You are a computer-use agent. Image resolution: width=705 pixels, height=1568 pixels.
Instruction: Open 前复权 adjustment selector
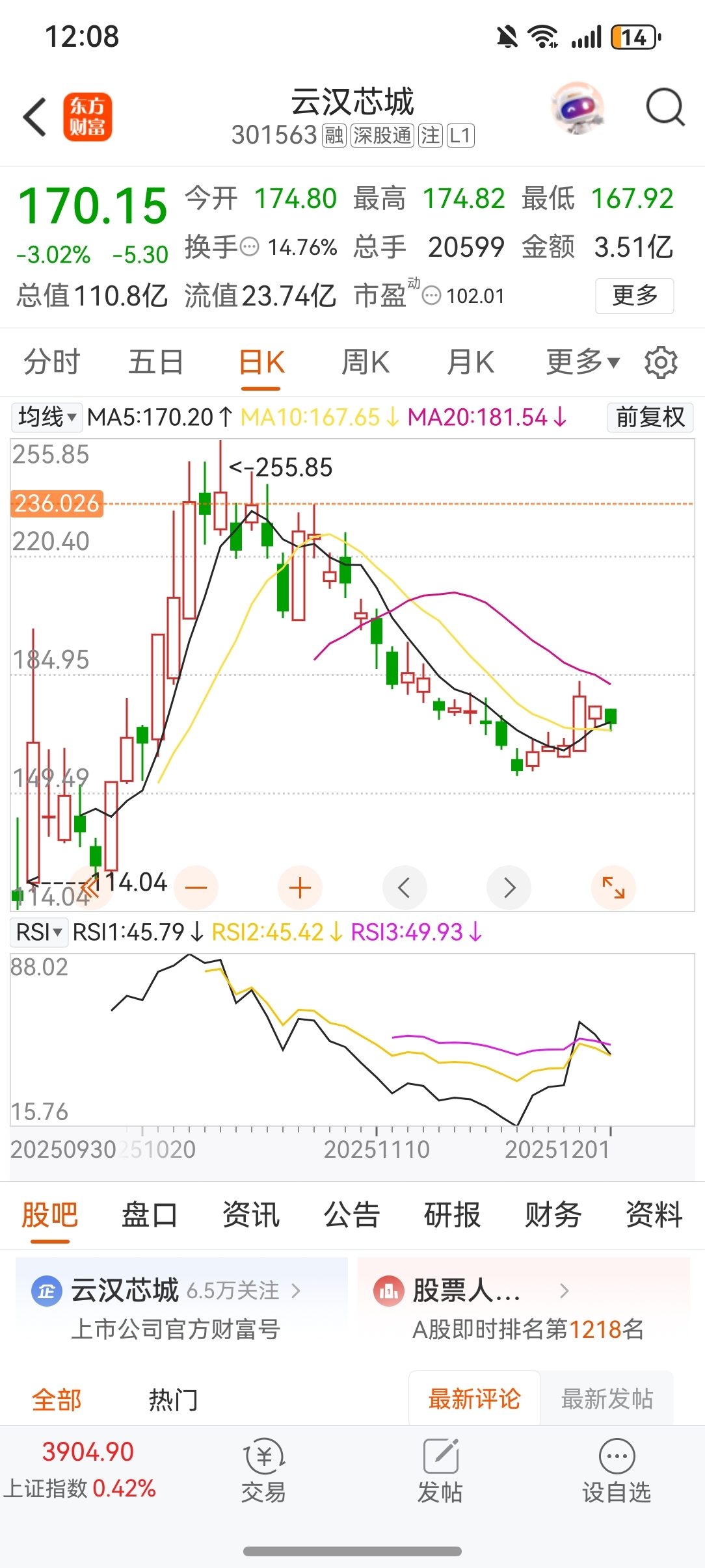pos(650,417)
